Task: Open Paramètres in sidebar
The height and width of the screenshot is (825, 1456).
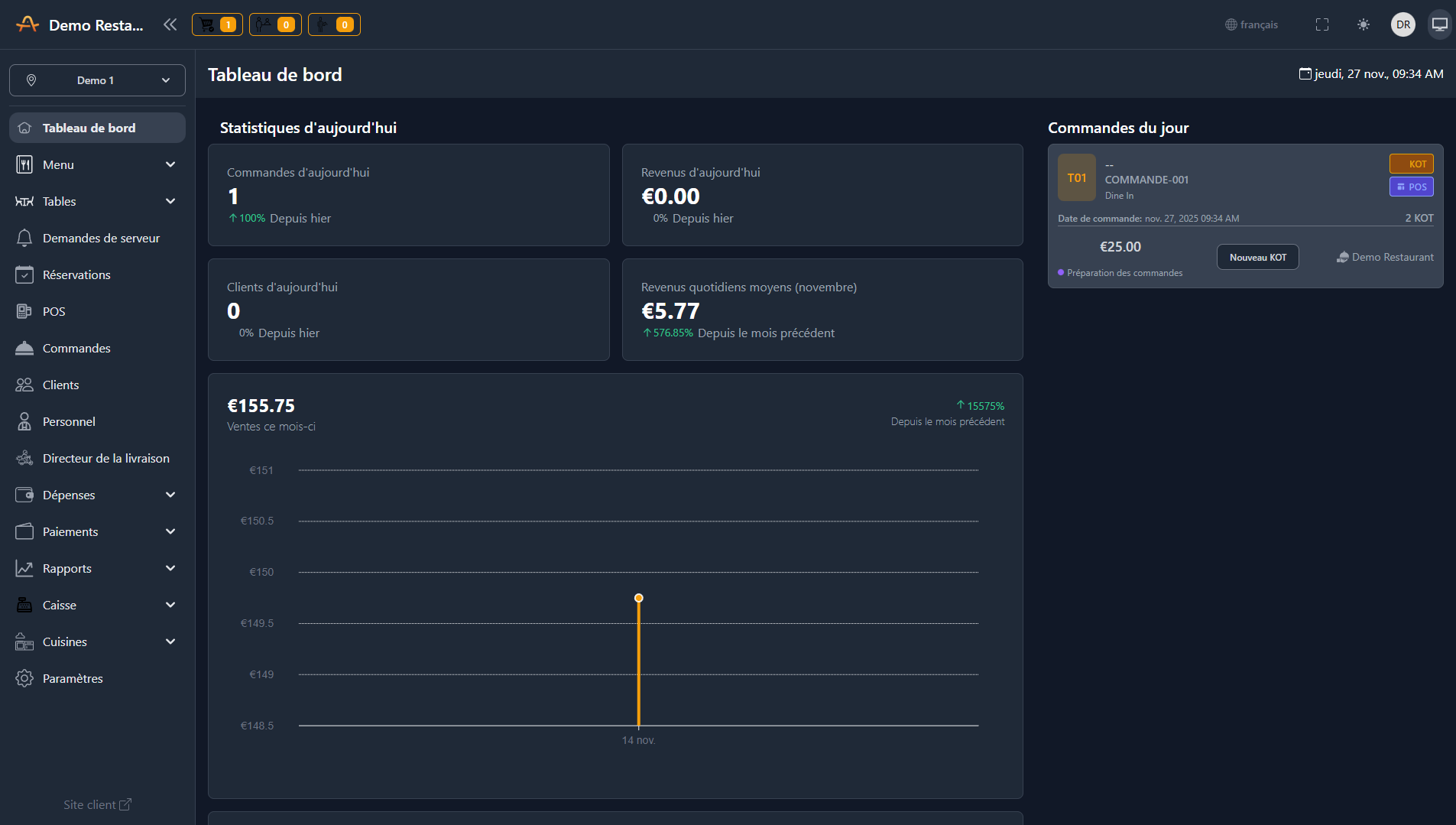Action: tap(73, 678)
